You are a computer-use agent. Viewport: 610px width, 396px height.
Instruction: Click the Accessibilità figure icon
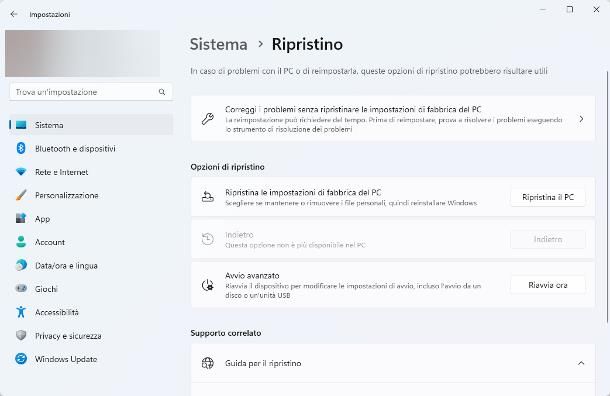(21, 312)
